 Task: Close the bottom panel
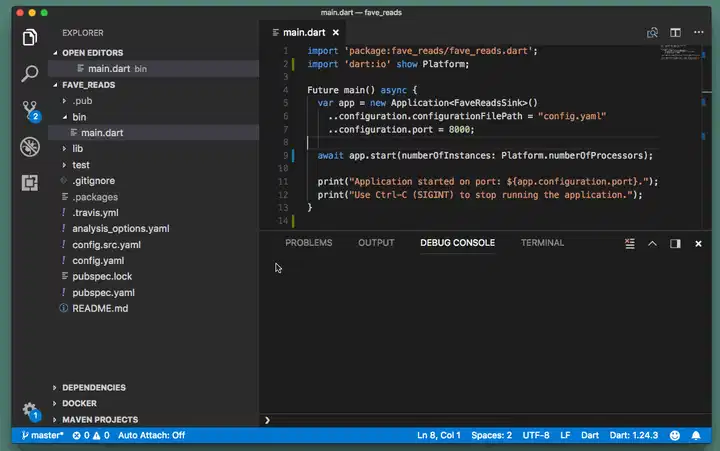click(x=698, y=243)
